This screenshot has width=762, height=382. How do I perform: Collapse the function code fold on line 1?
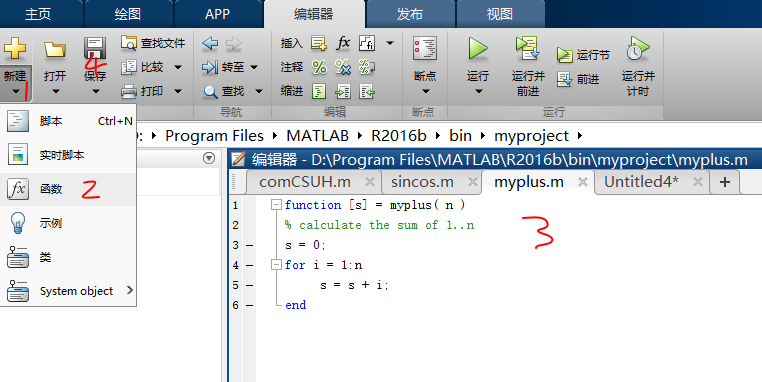click(276, 205)
